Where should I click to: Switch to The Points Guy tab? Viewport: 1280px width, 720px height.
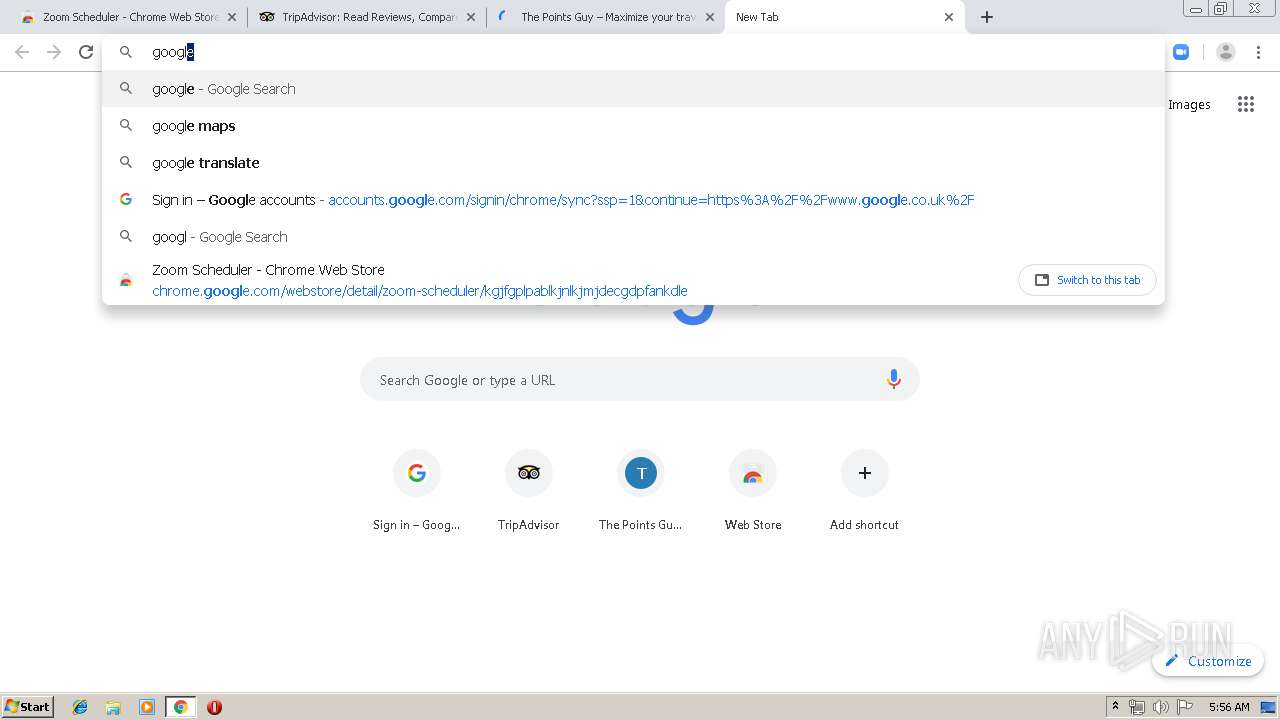[606, 17]
